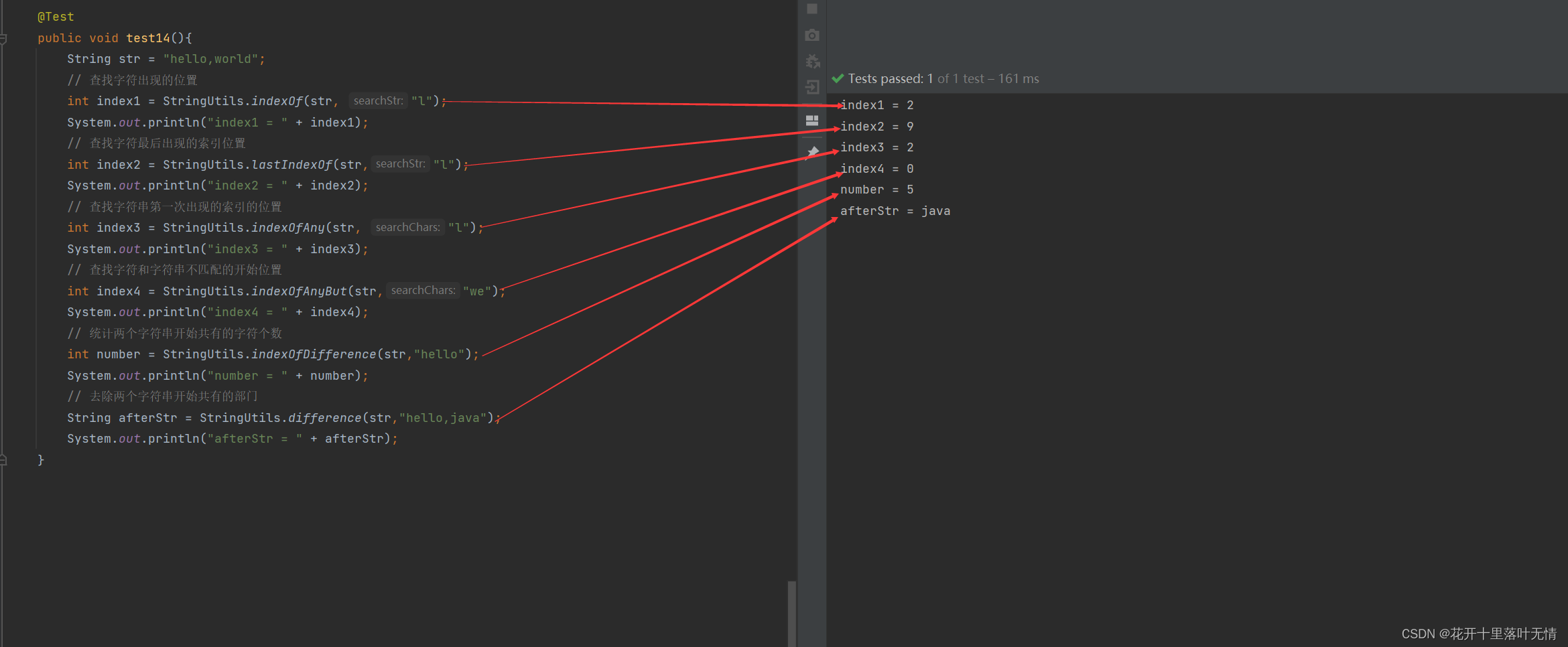Click the Attach Debugger bug icon

coord(812,61)
